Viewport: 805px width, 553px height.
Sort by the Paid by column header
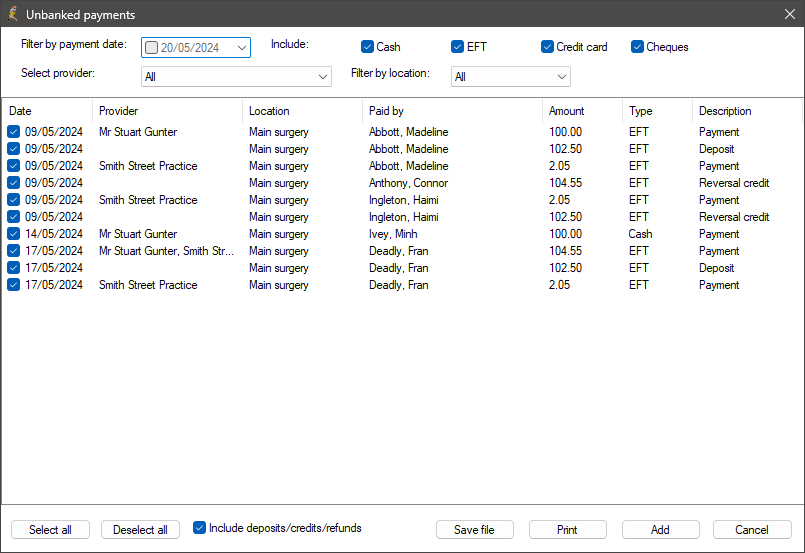(x=452, y=111)
